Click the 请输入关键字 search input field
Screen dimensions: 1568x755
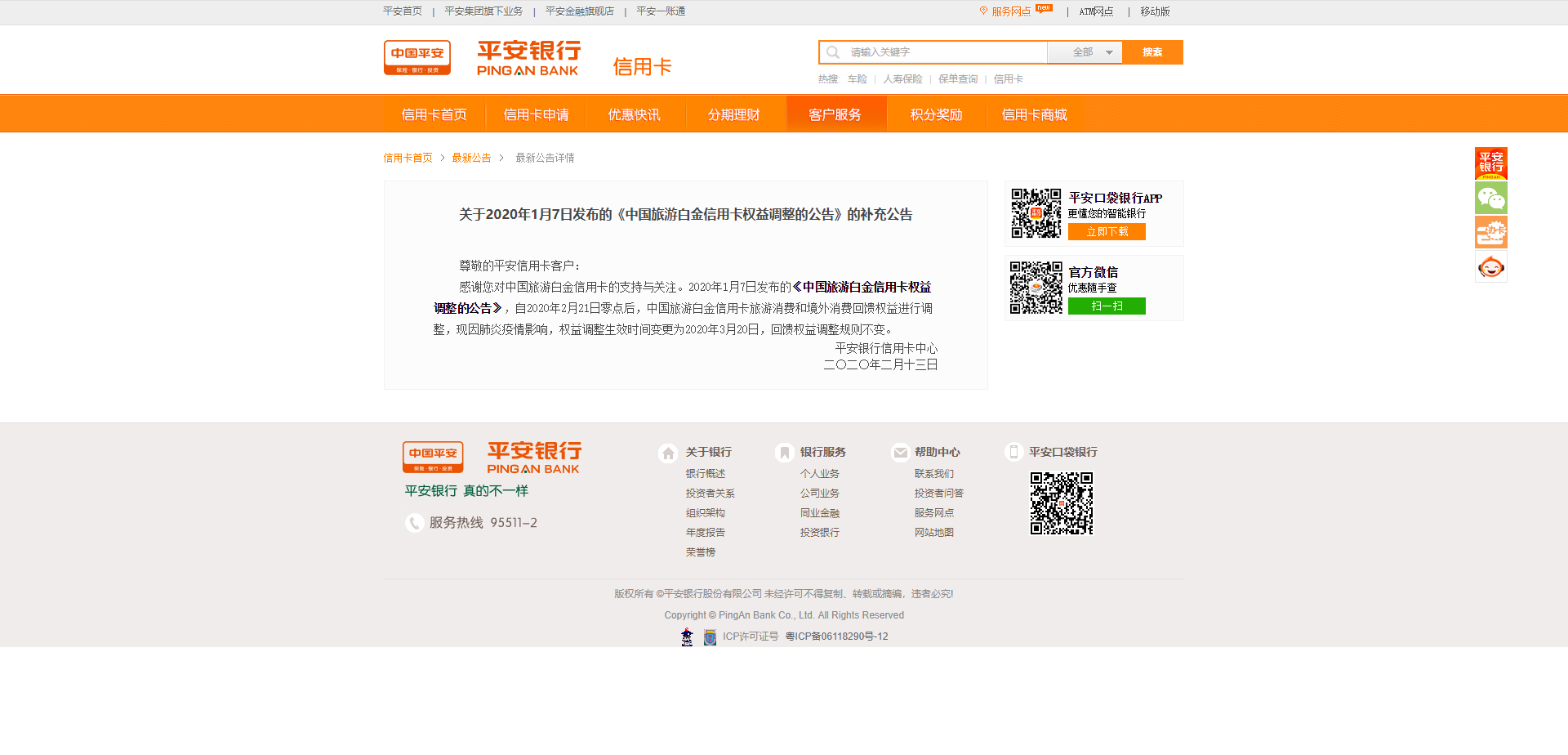click(x=947, y=52)
